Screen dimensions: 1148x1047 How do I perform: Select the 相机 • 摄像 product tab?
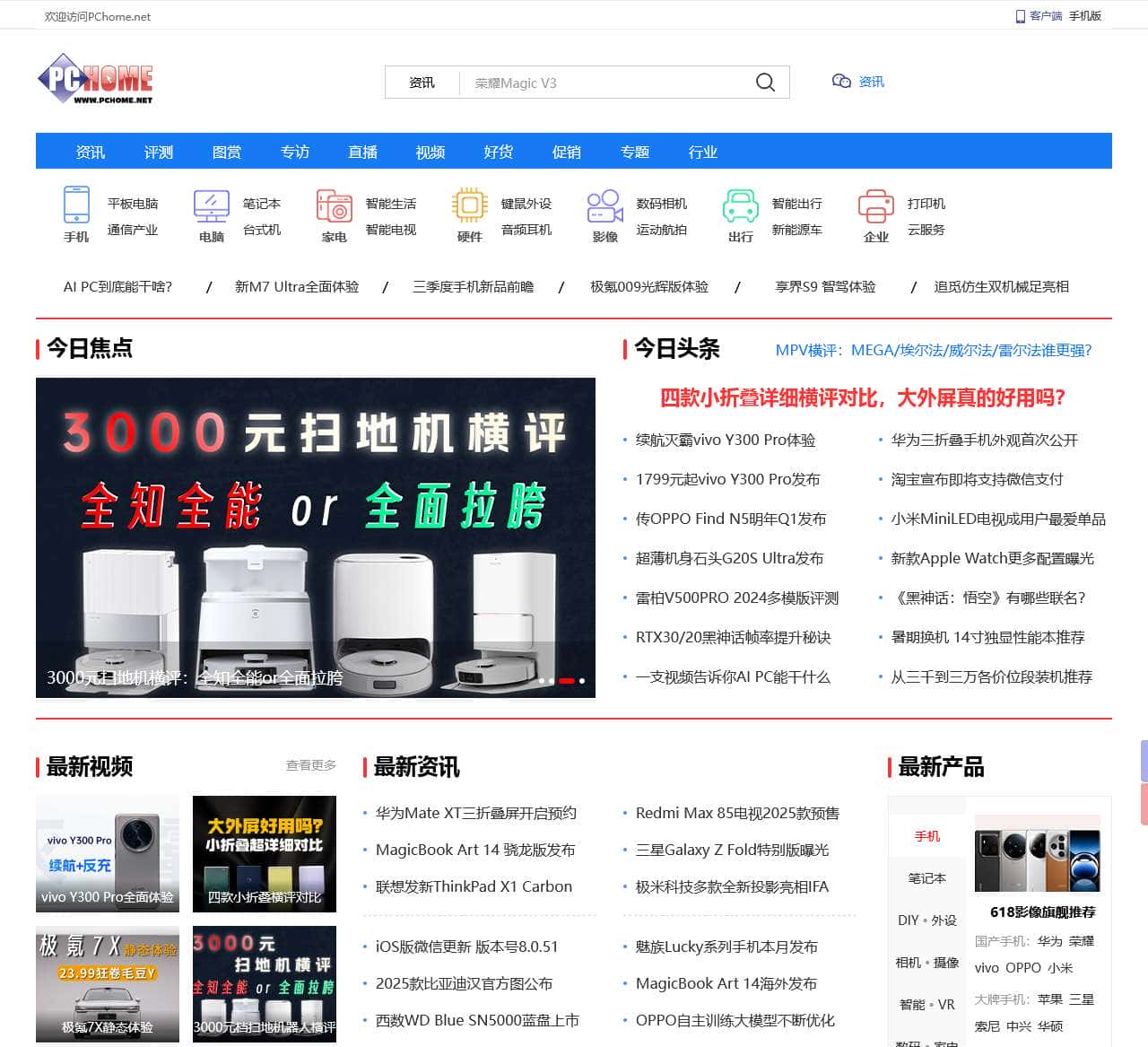(927, 963)
